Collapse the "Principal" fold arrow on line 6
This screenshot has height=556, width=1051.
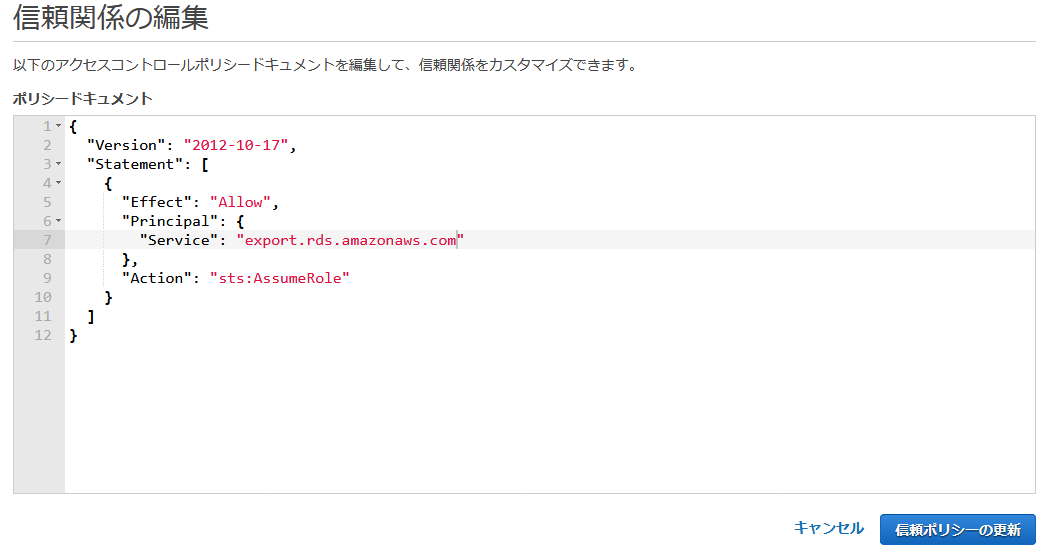click(x=59, y=221)
